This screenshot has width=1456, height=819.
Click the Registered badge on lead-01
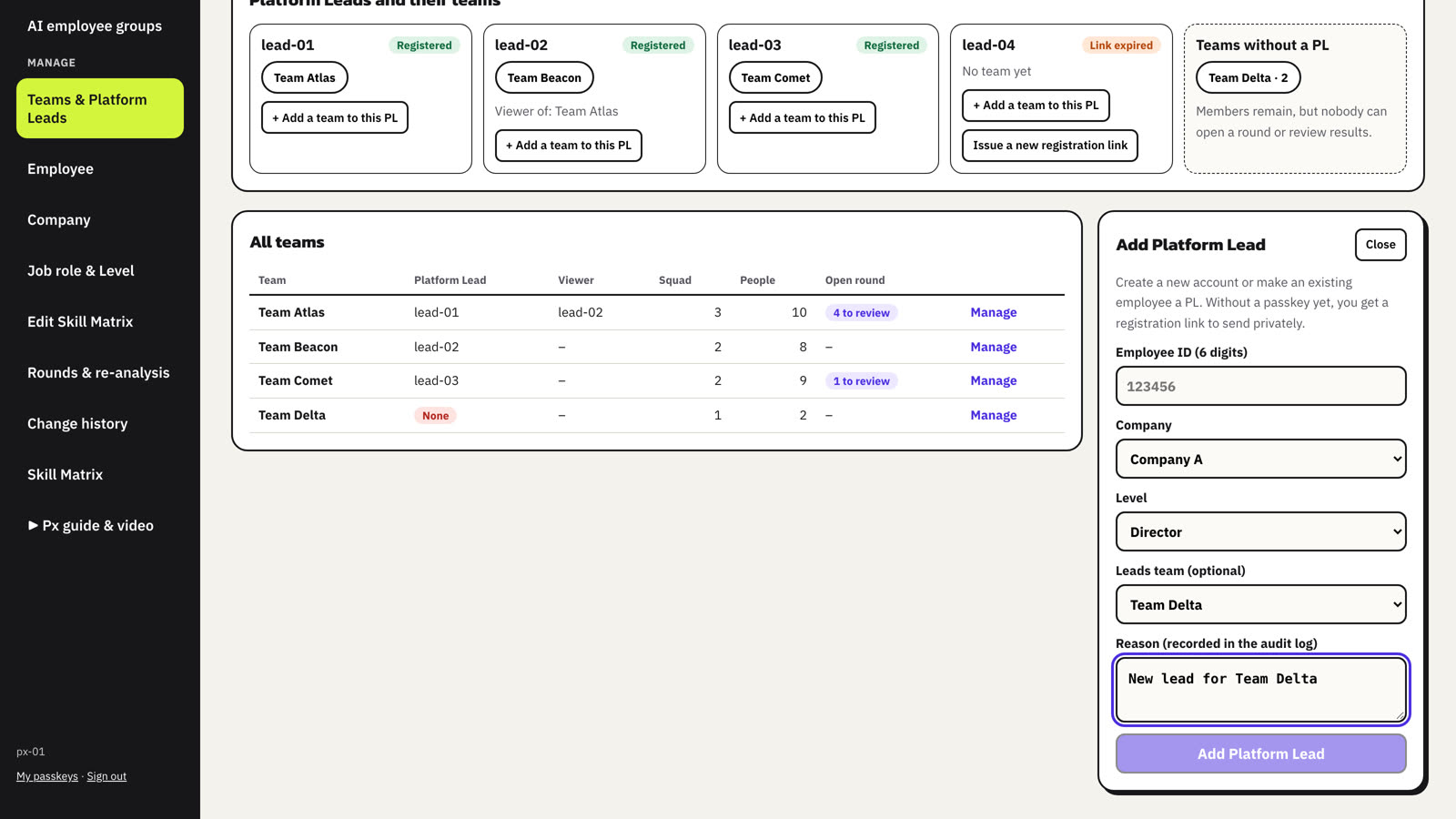click(424, 45)
